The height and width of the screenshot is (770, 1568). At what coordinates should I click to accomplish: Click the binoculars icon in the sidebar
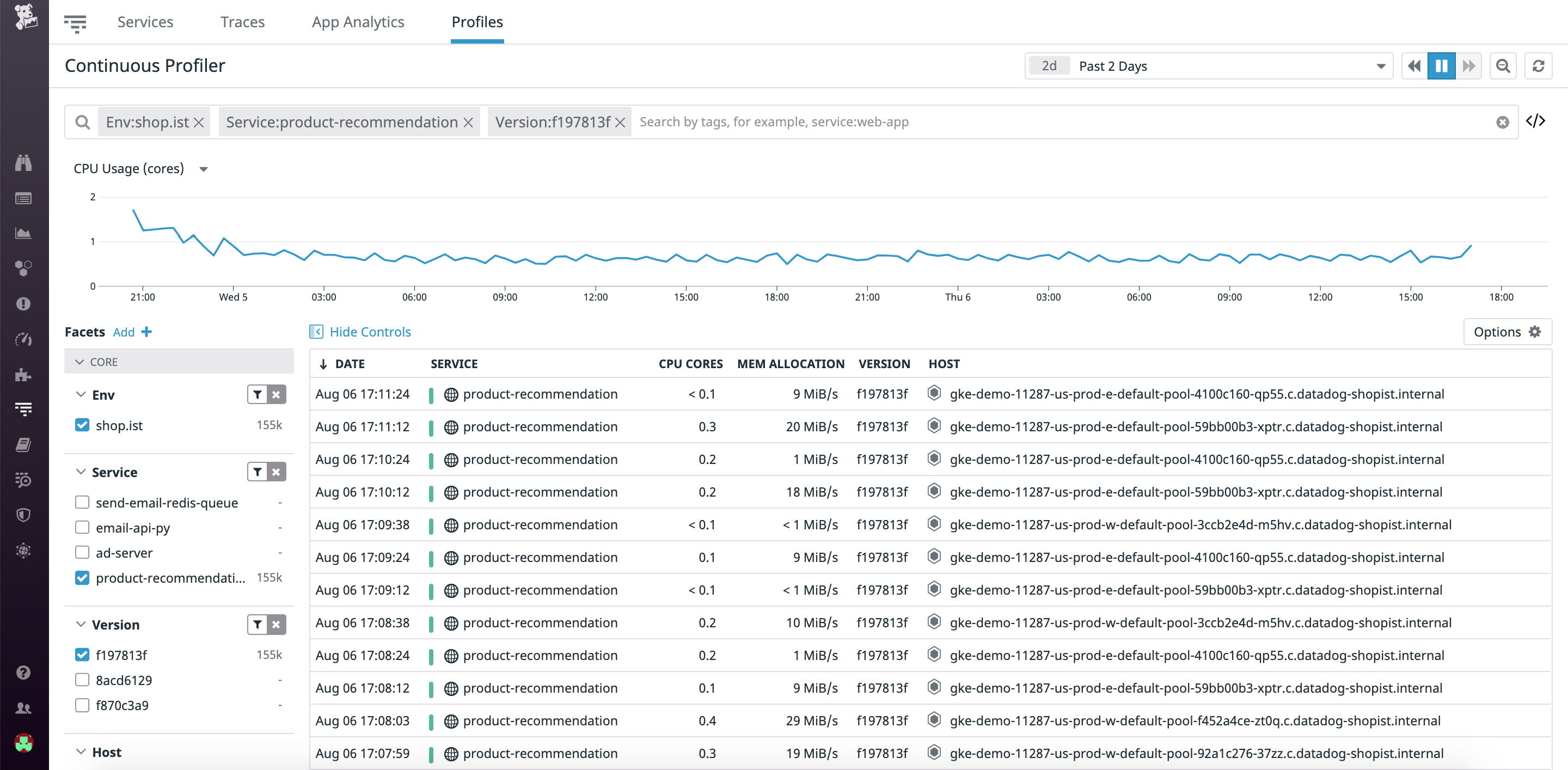pyautogui.click(x=23, y=162)
